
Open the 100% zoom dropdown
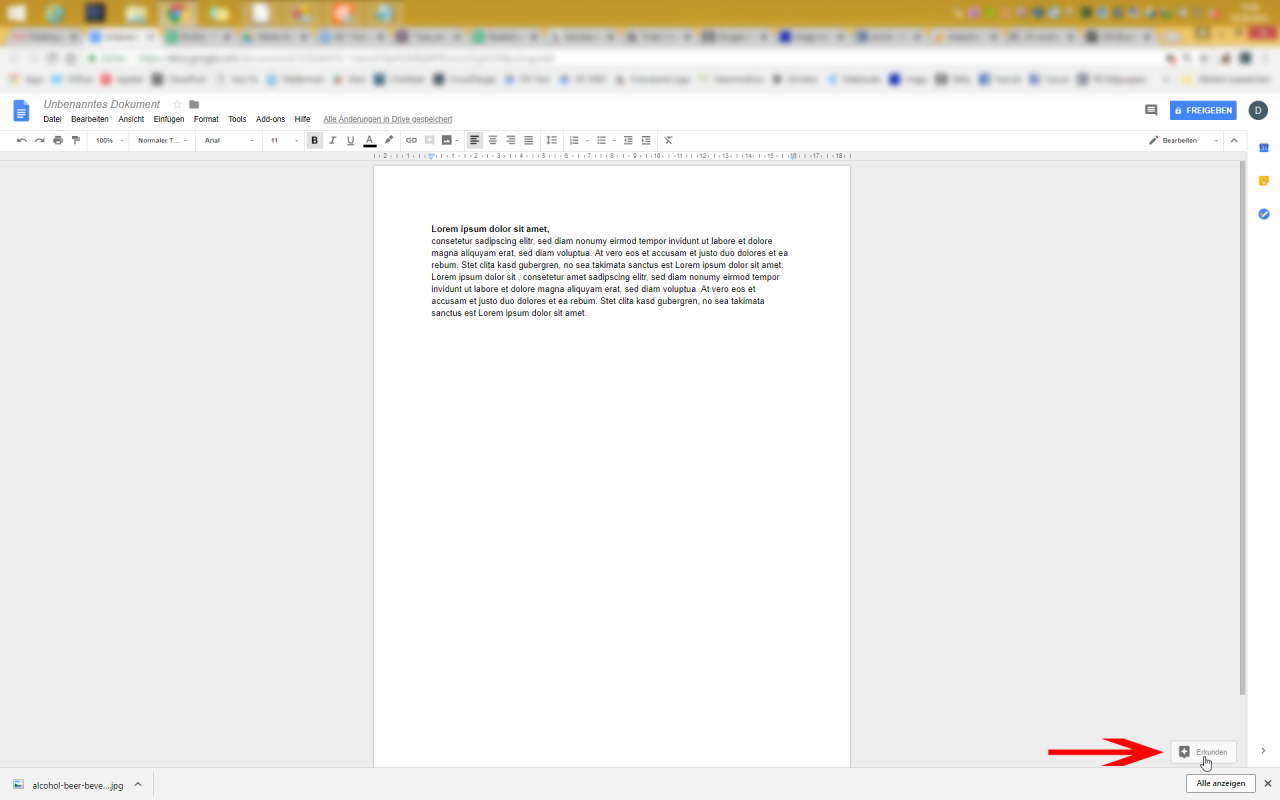[x=109, y=140]
